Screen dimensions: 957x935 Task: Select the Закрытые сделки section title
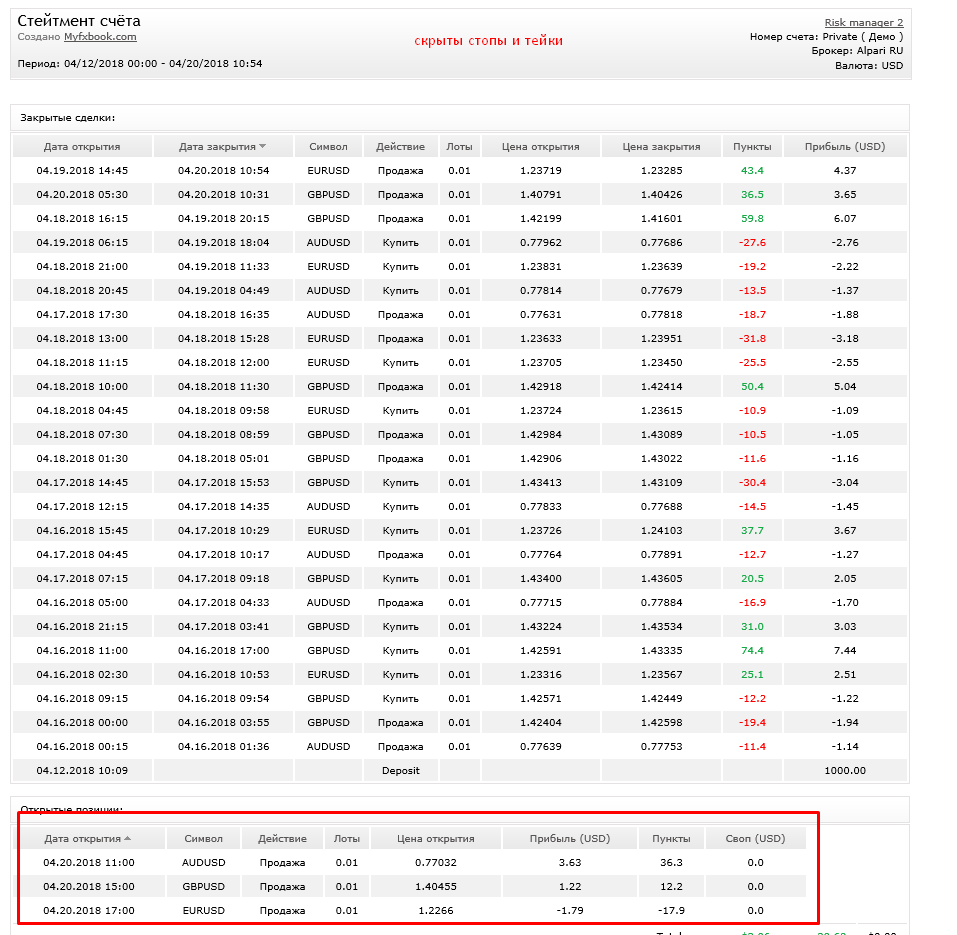(x=68, y=118)
